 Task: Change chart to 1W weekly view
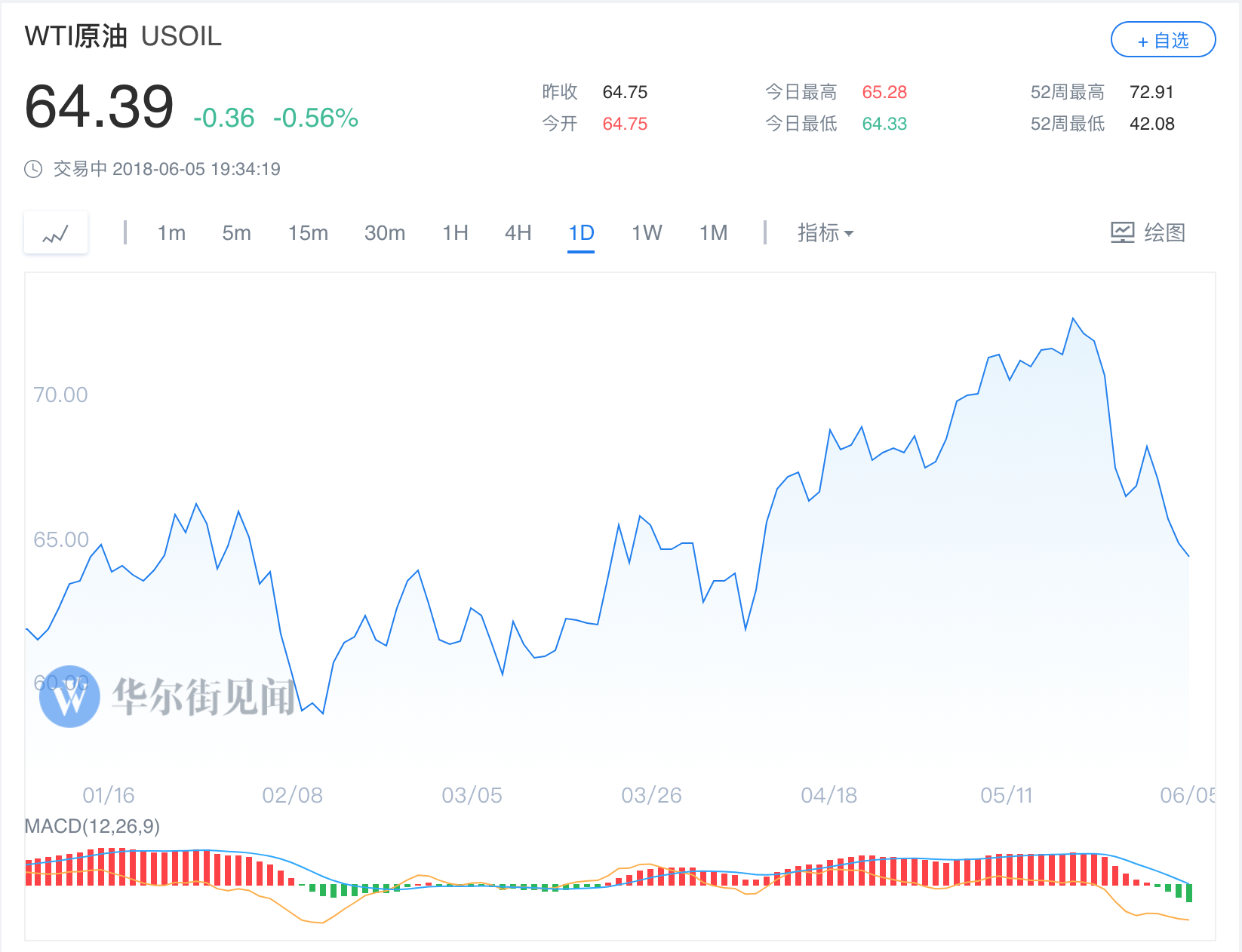(x=647, y=233)
